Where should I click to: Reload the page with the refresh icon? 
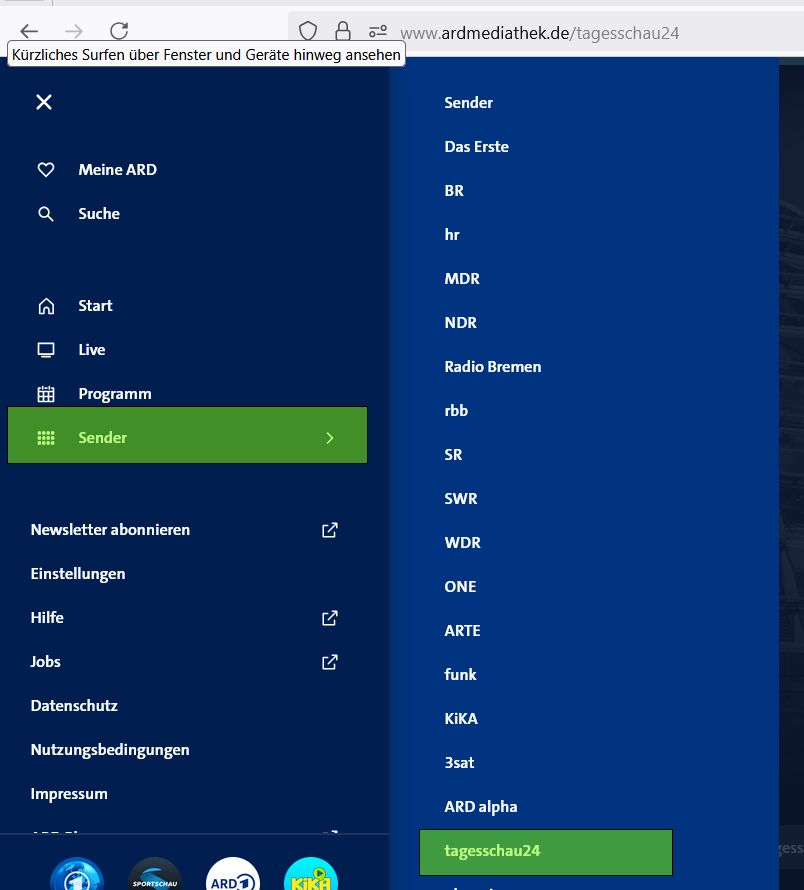coord(119,31)
